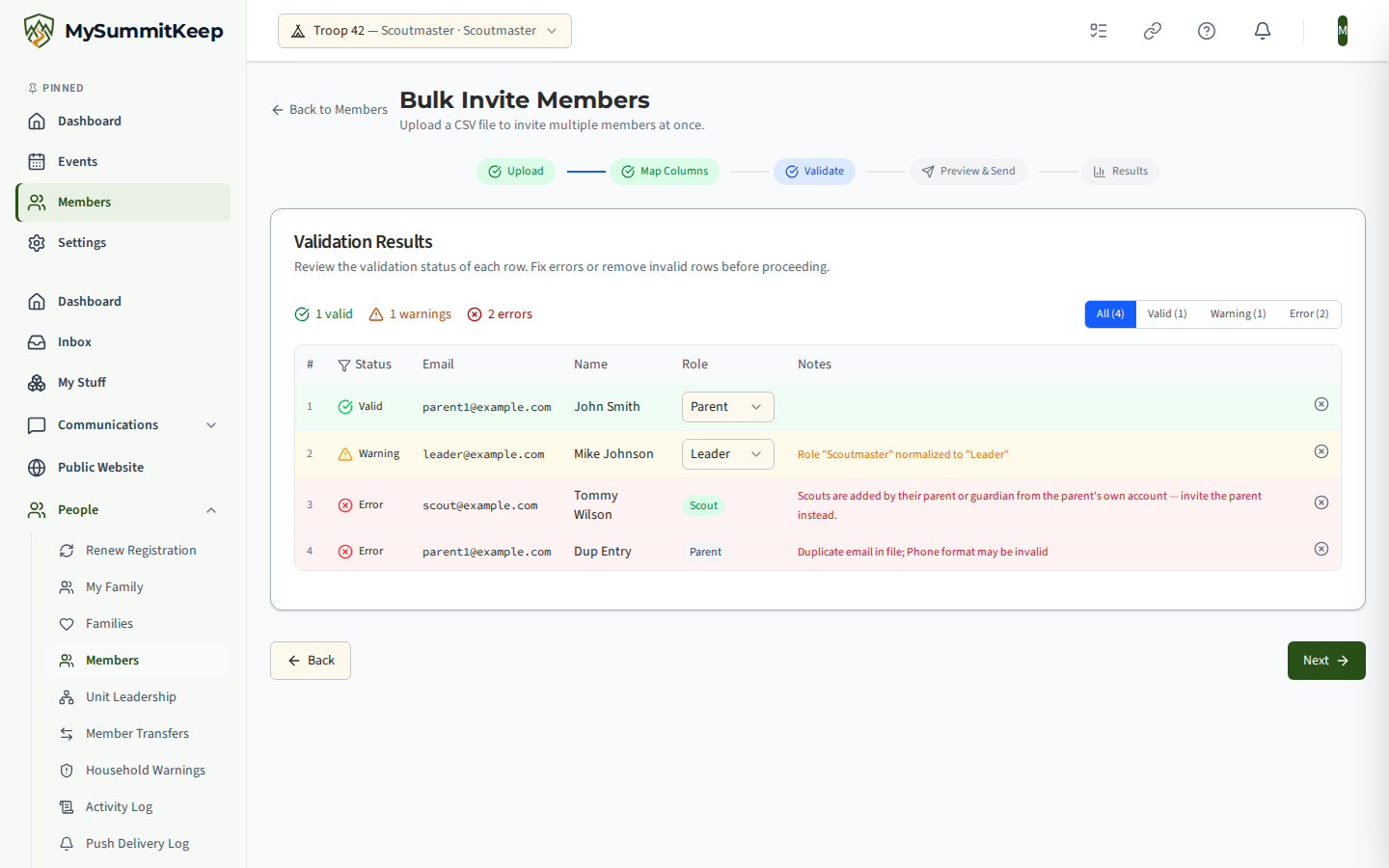Click the Status column filter icon
The width and height of the screenshot is (1389, 868).
344,366
